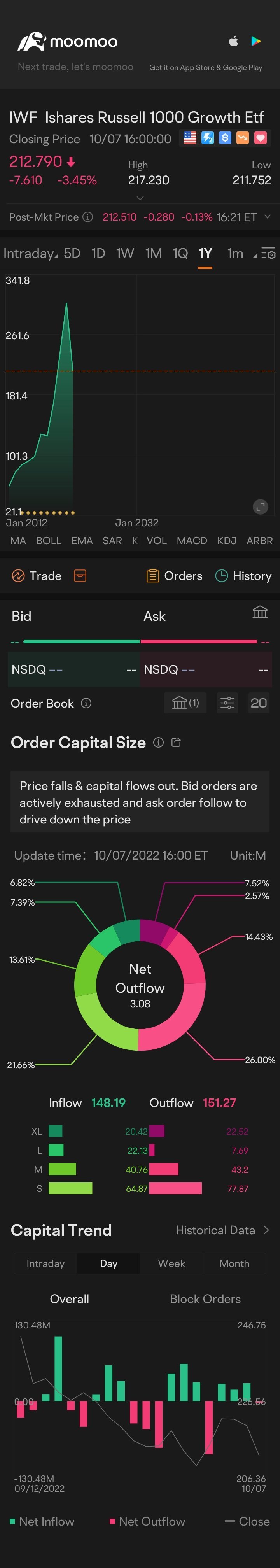
Task: Toggle the MACD indicator
Action: coord(192,541)
